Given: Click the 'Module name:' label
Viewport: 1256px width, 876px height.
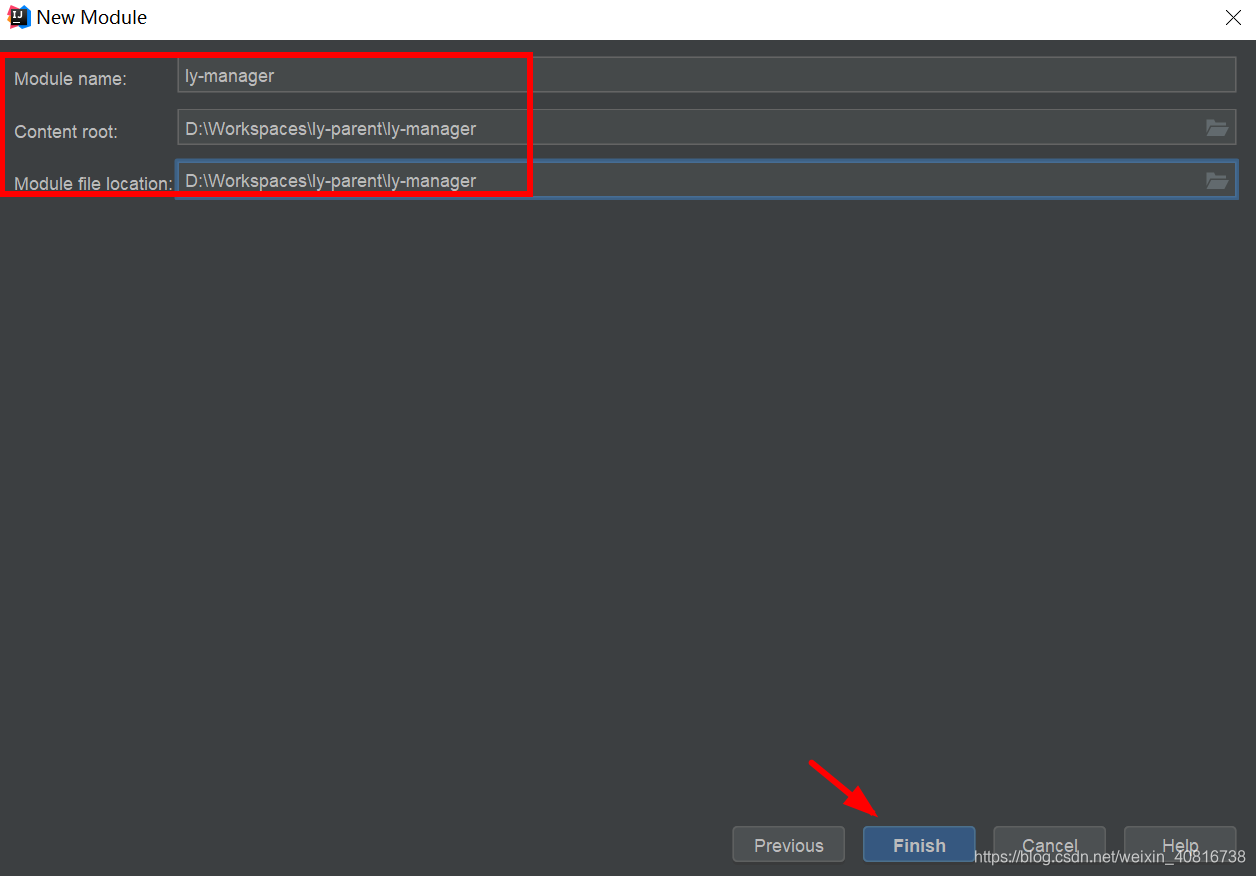Looking at the screenshot, I should (x=70, y=78).
